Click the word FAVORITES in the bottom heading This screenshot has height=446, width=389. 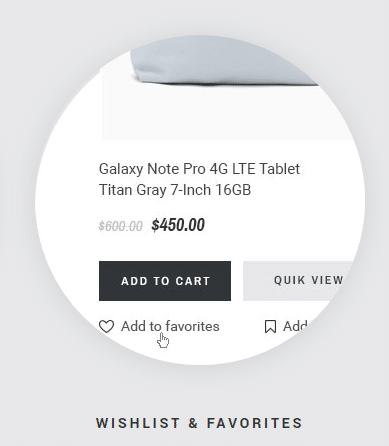[255, 423]
